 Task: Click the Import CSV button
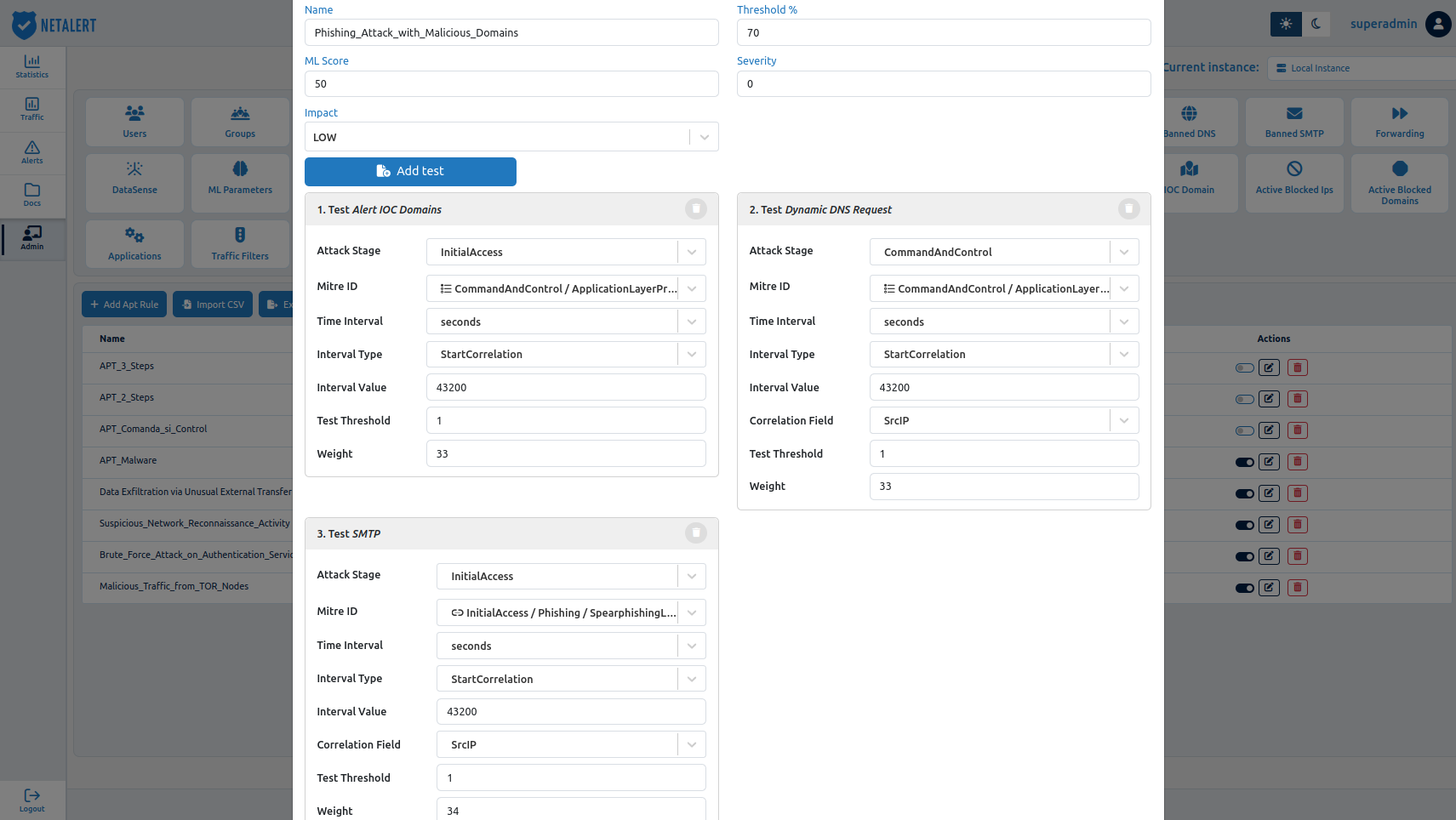pyautogui.click(x=213, y=305)
